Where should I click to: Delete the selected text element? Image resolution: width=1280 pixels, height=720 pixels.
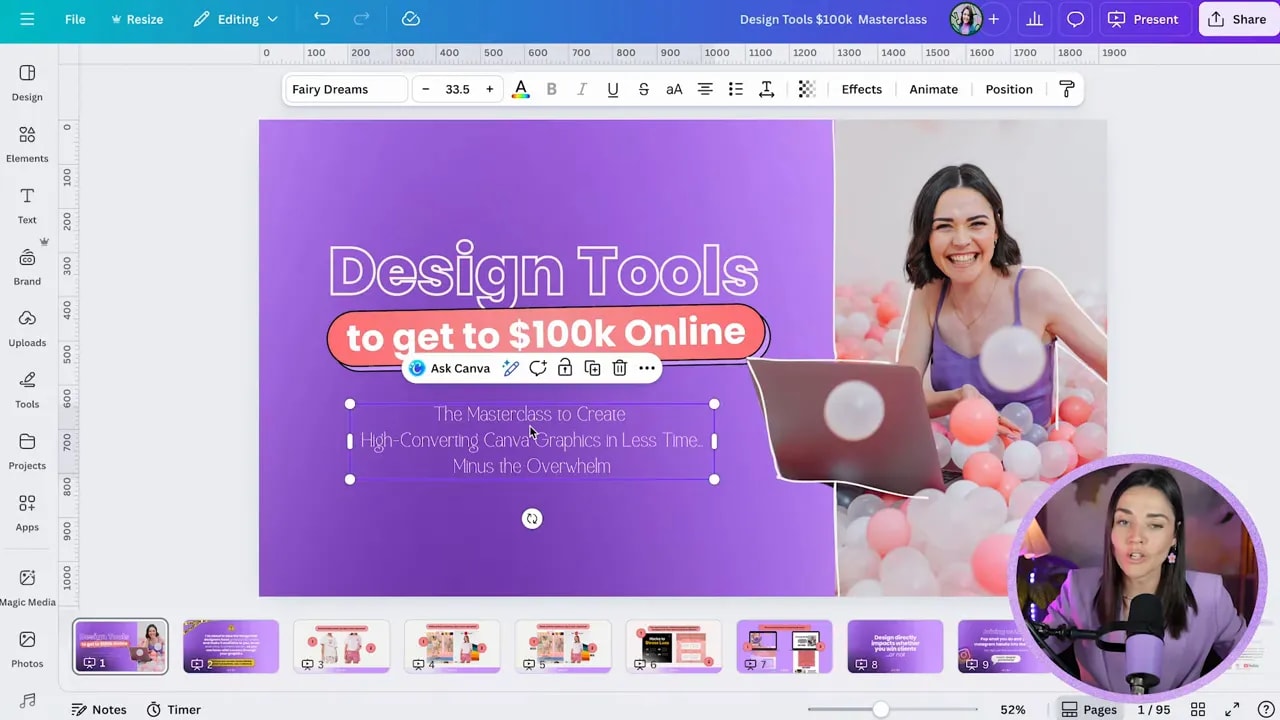[x=619, y=368]
